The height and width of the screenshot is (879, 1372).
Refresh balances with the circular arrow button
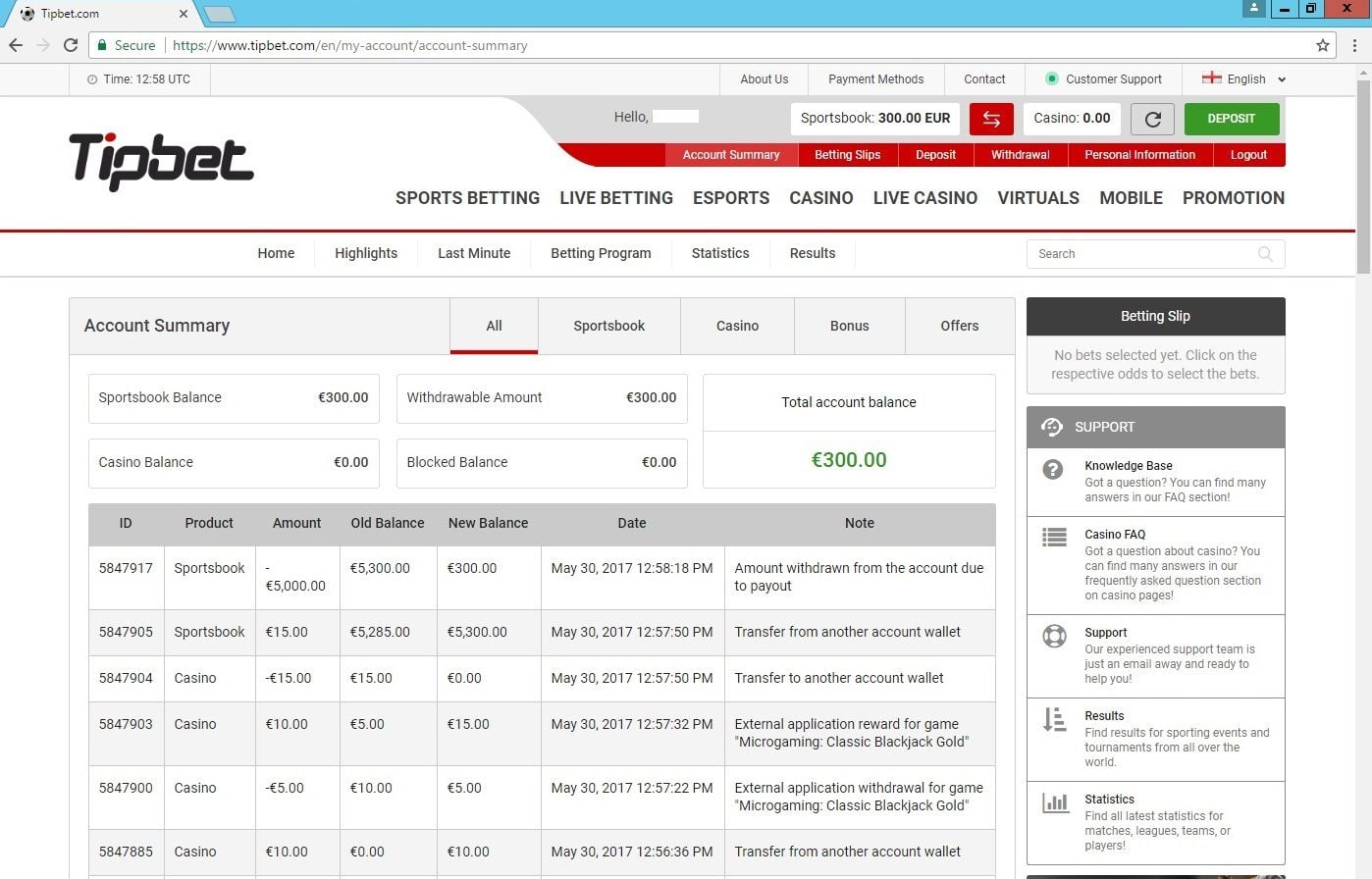point(1153,119)
